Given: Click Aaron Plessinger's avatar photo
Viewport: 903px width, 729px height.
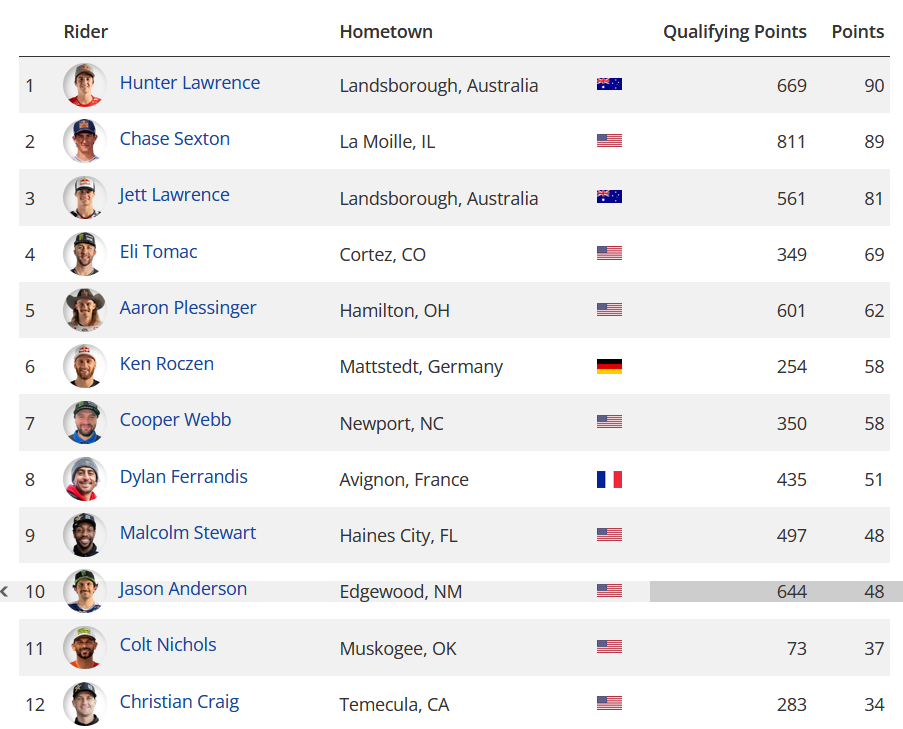Looking at the screenshot, I should (x=85, y=310).
